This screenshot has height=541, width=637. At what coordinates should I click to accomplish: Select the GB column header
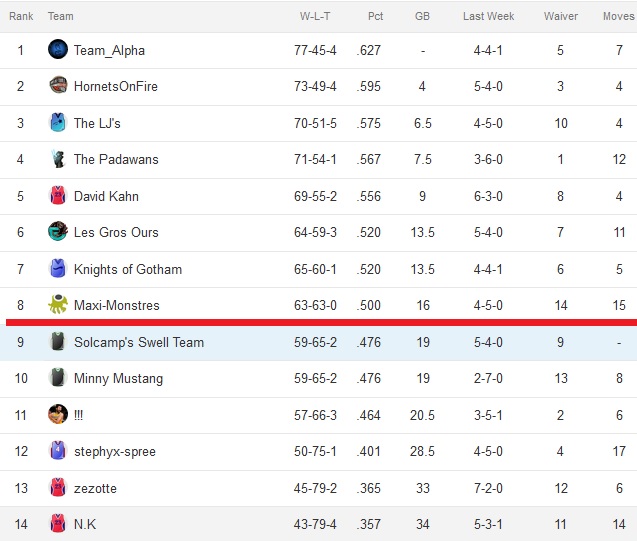422,16
